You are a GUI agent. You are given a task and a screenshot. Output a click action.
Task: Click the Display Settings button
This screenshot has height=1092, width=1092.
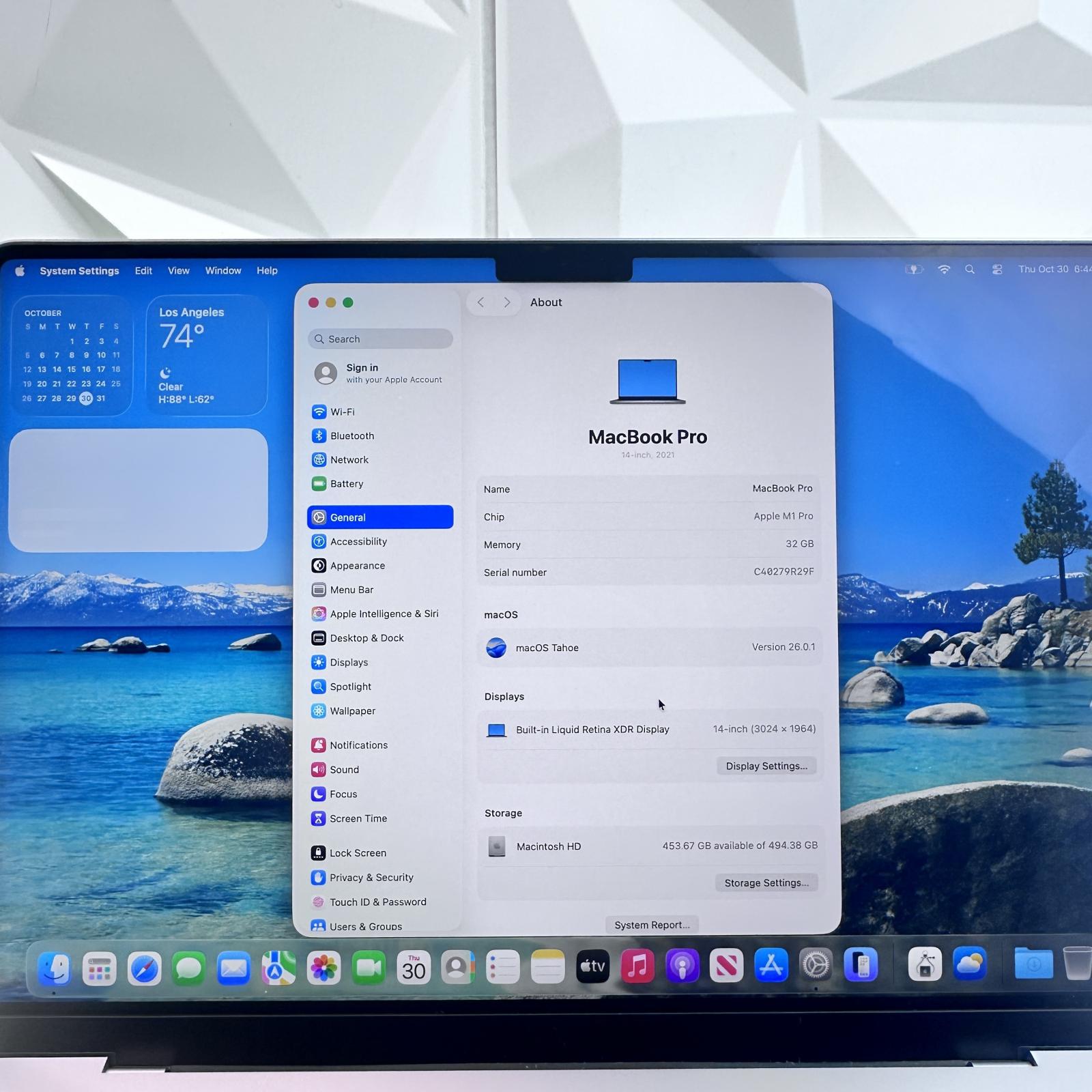click(766, 766)
